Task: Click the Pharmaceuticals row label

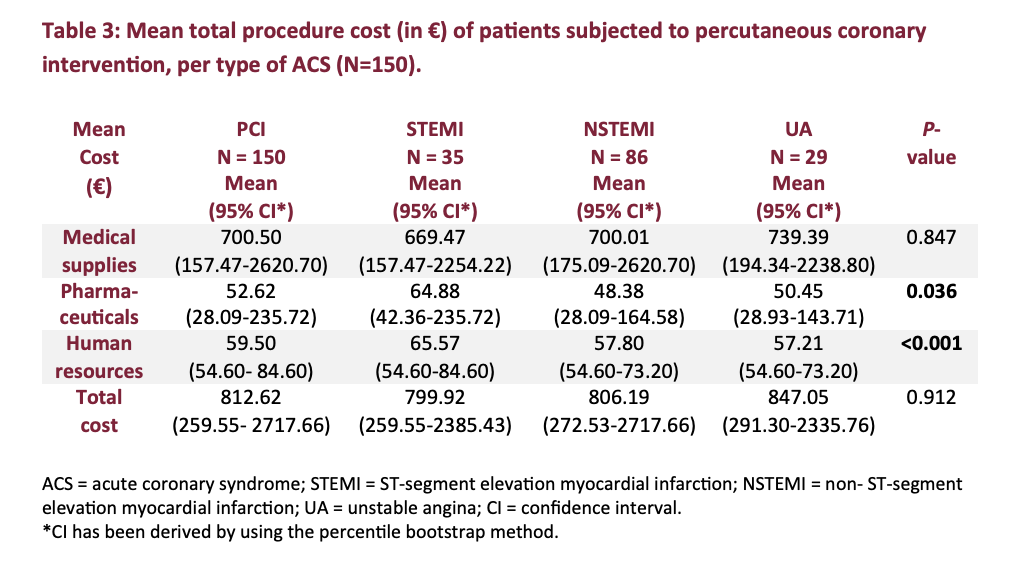Action: click(x=99, y=304)
